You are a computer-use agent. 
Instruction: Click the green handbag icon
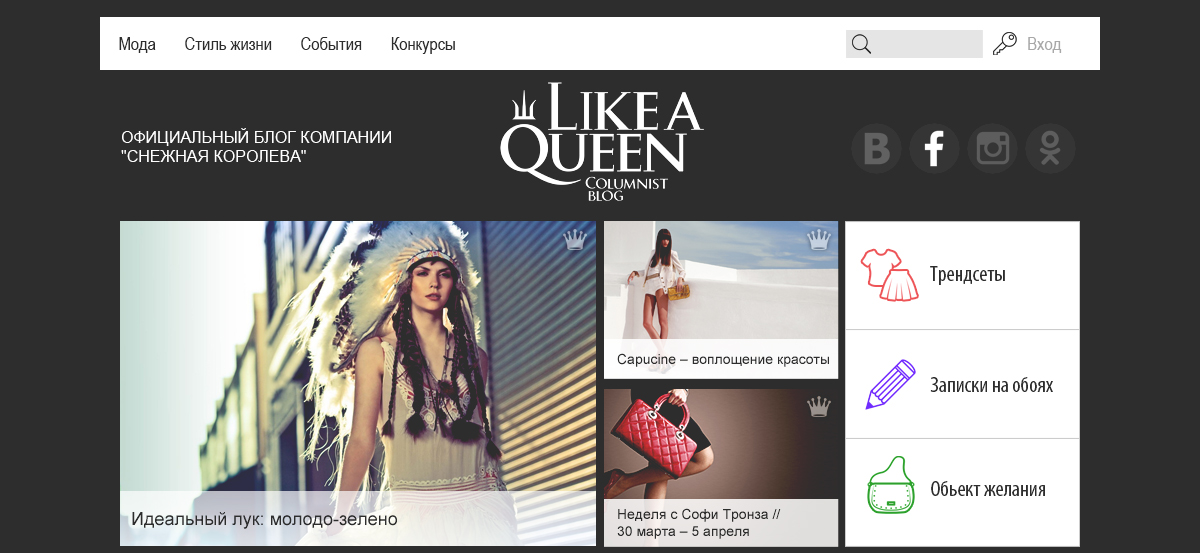(890, 487)
